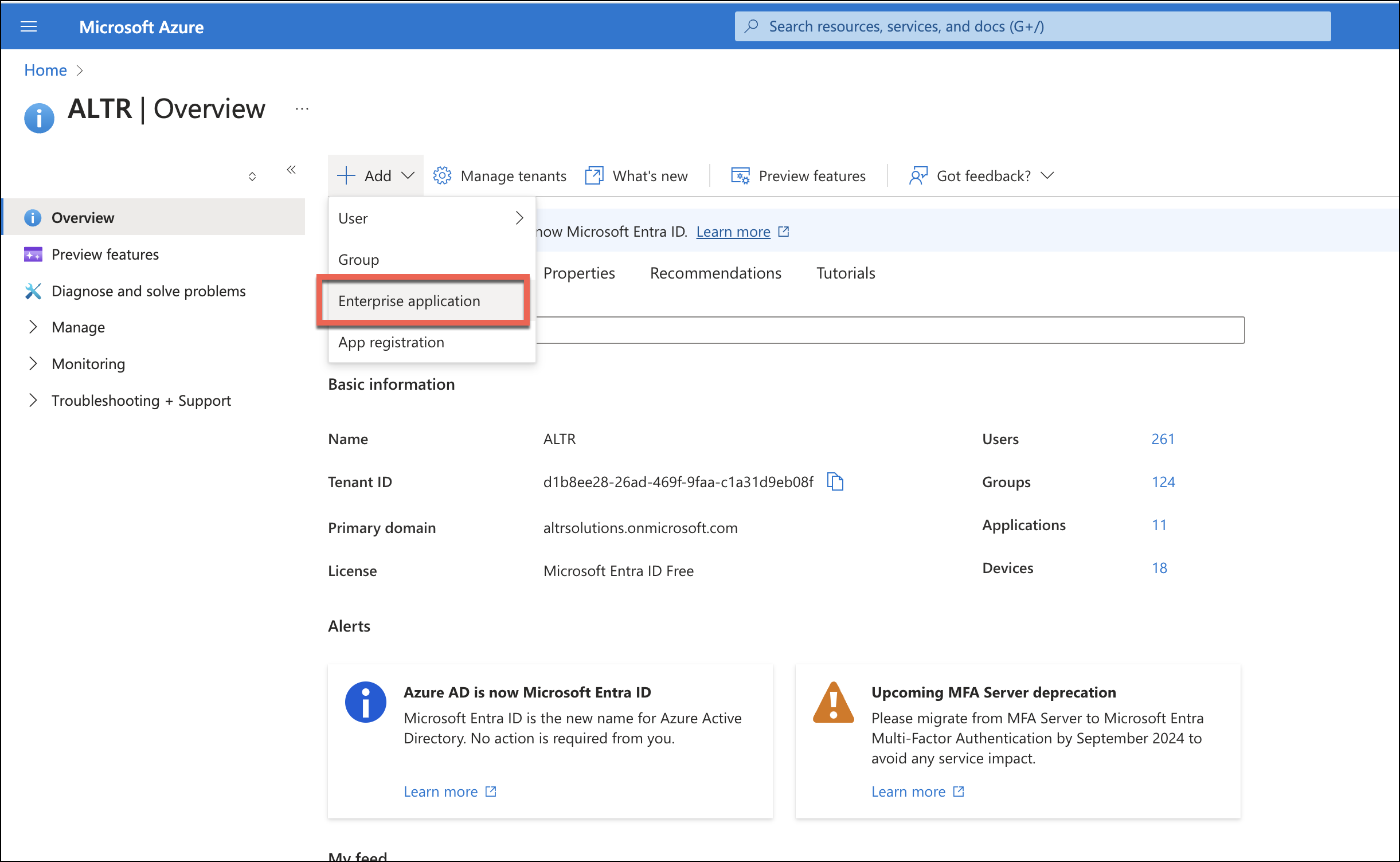Click the Manage tenants gear icon
The width and height of the screenshot is (1400, 862).
point(442,175)
